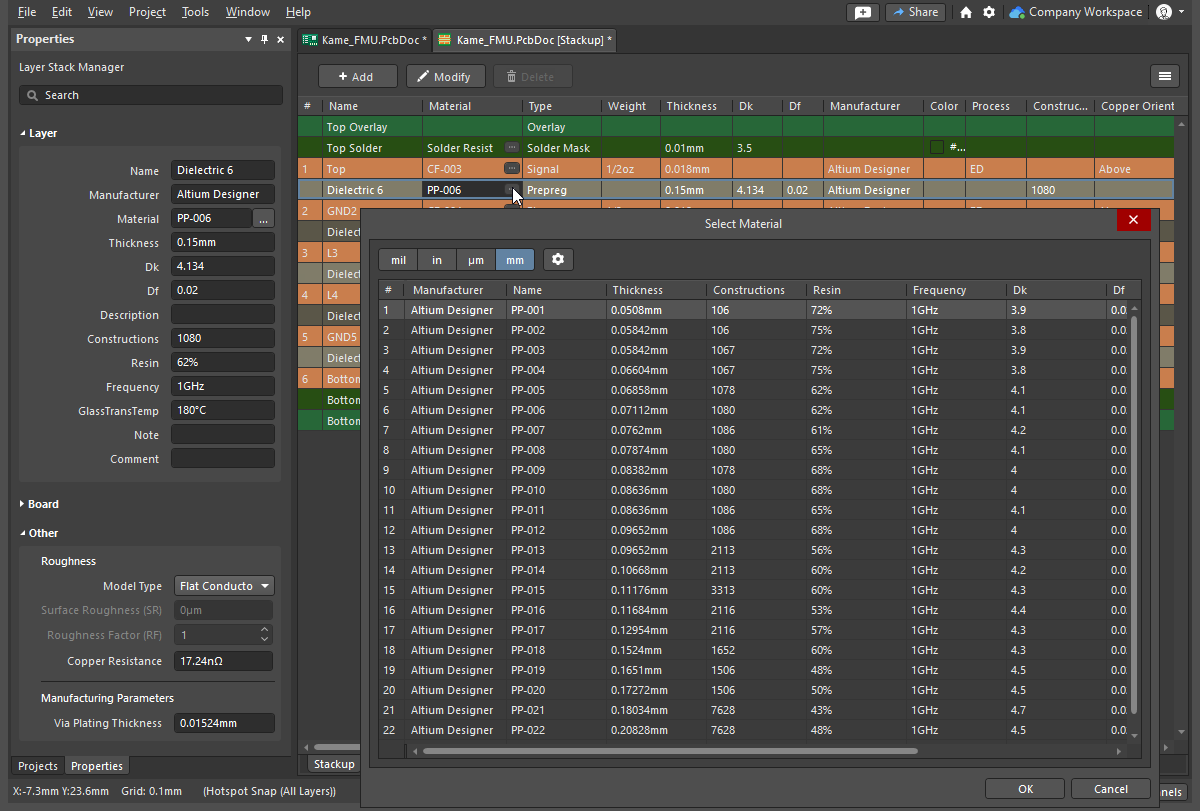Switch units to µm
1200x811 pixels.
pos(475,260)
